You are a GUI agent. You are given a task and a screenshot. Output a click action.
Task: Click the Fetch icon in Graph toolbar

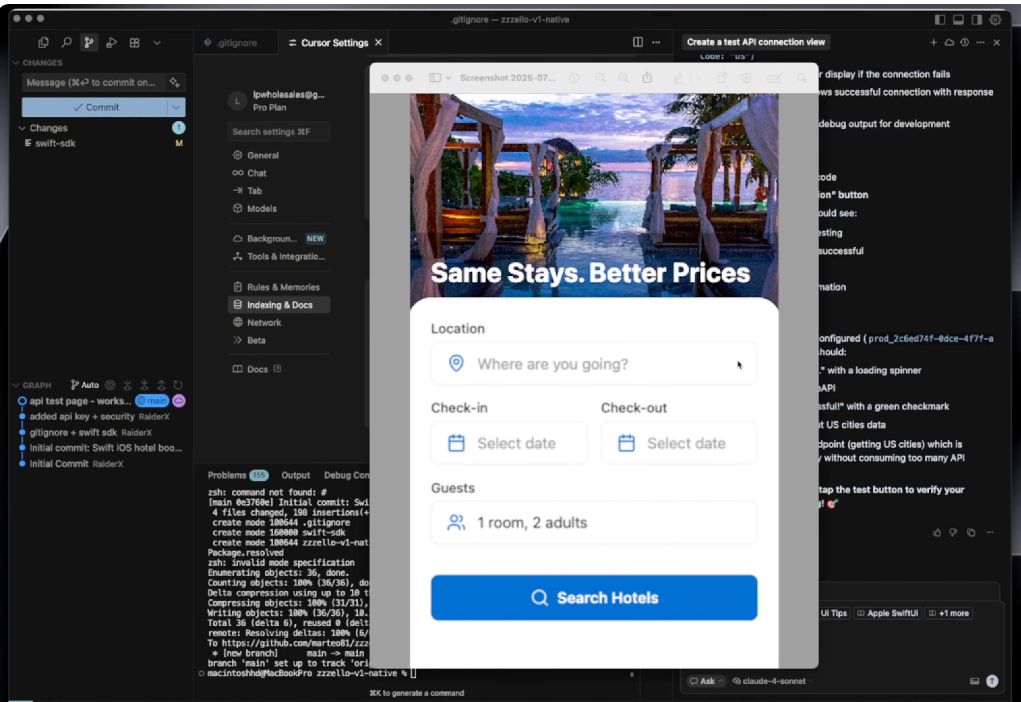pyautogui.click(x=128, y=385)
